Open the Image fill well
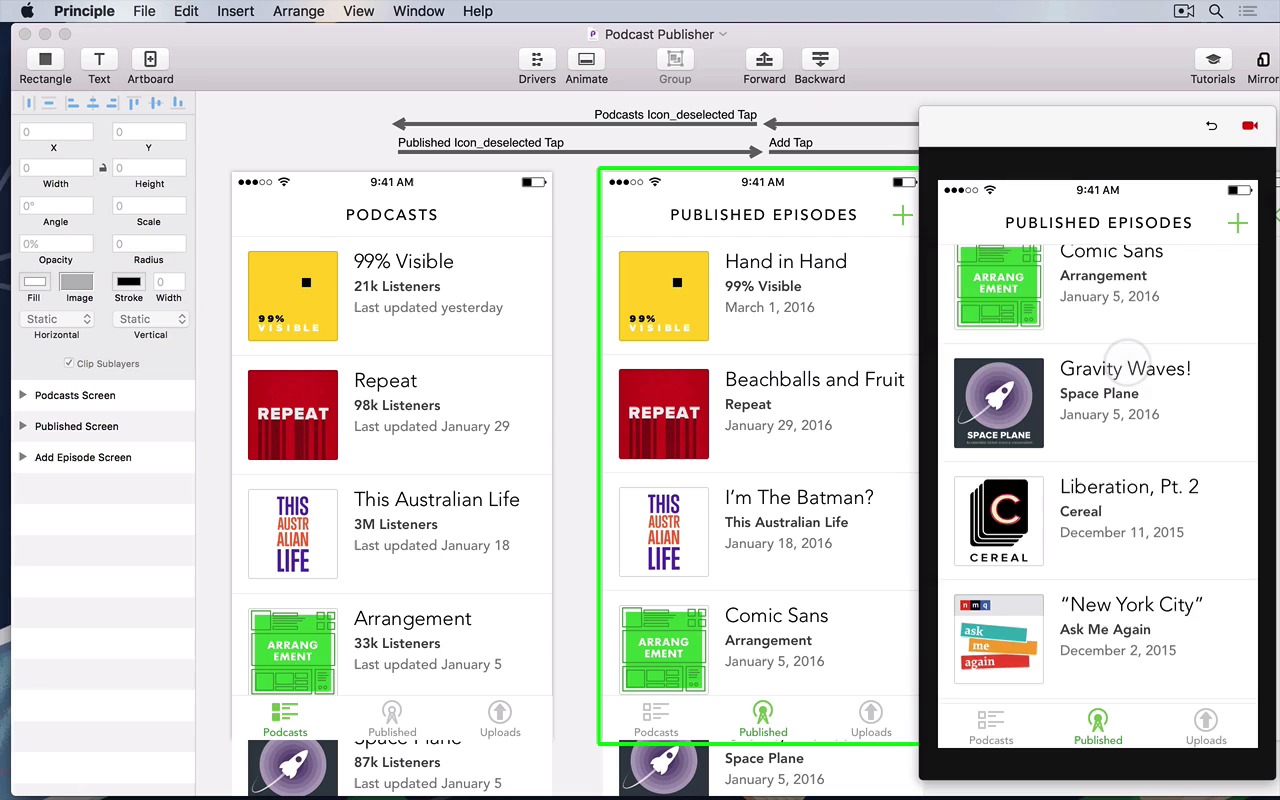The height and width of the screenshot is (800, 1280). pos(76,282)
